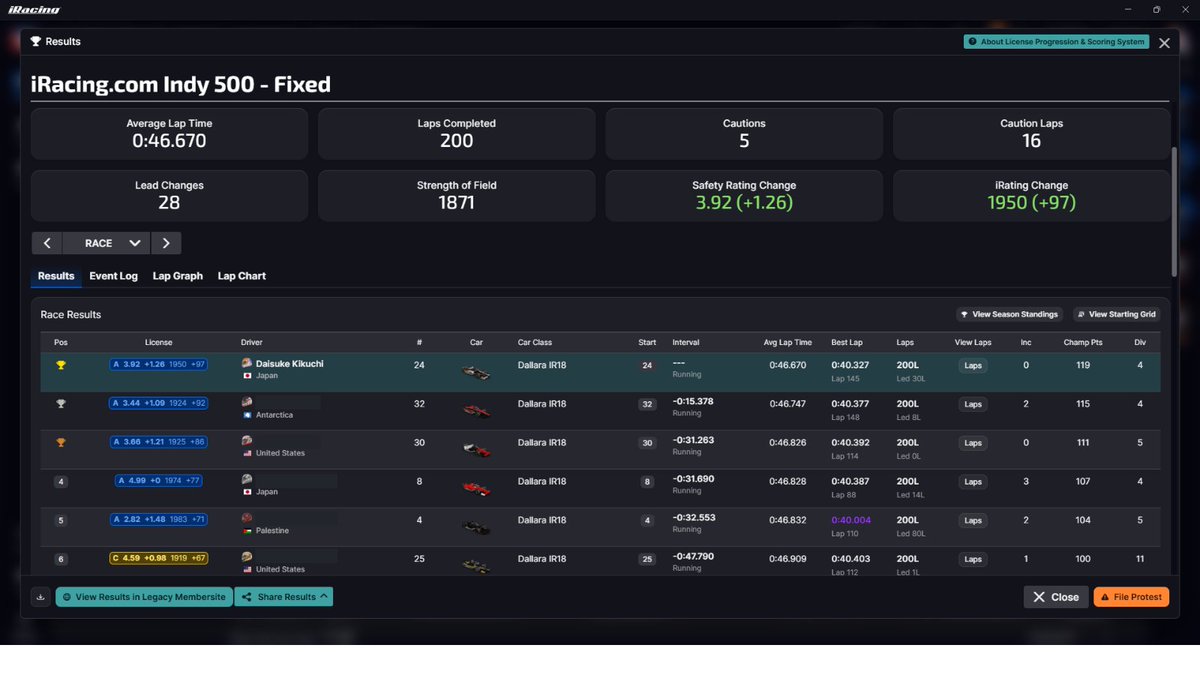This screenshot has width=1200, height=675.
Task: Click the iRacing logo in title bar
Action: pyautogui.click(x=34, y=9)
